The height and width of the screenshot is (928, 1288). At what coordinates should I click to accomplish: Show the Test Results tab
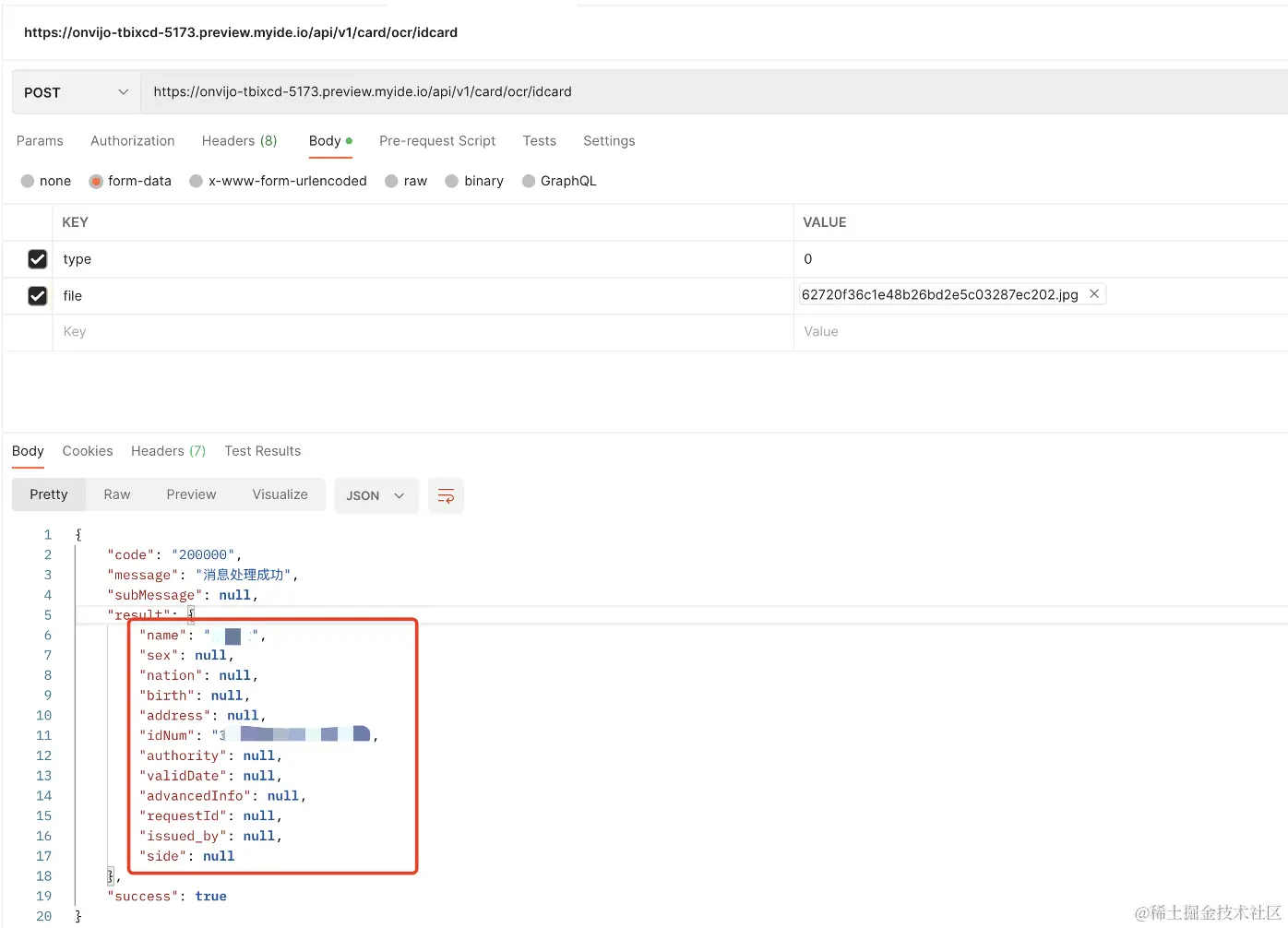(x=263, y=451)
